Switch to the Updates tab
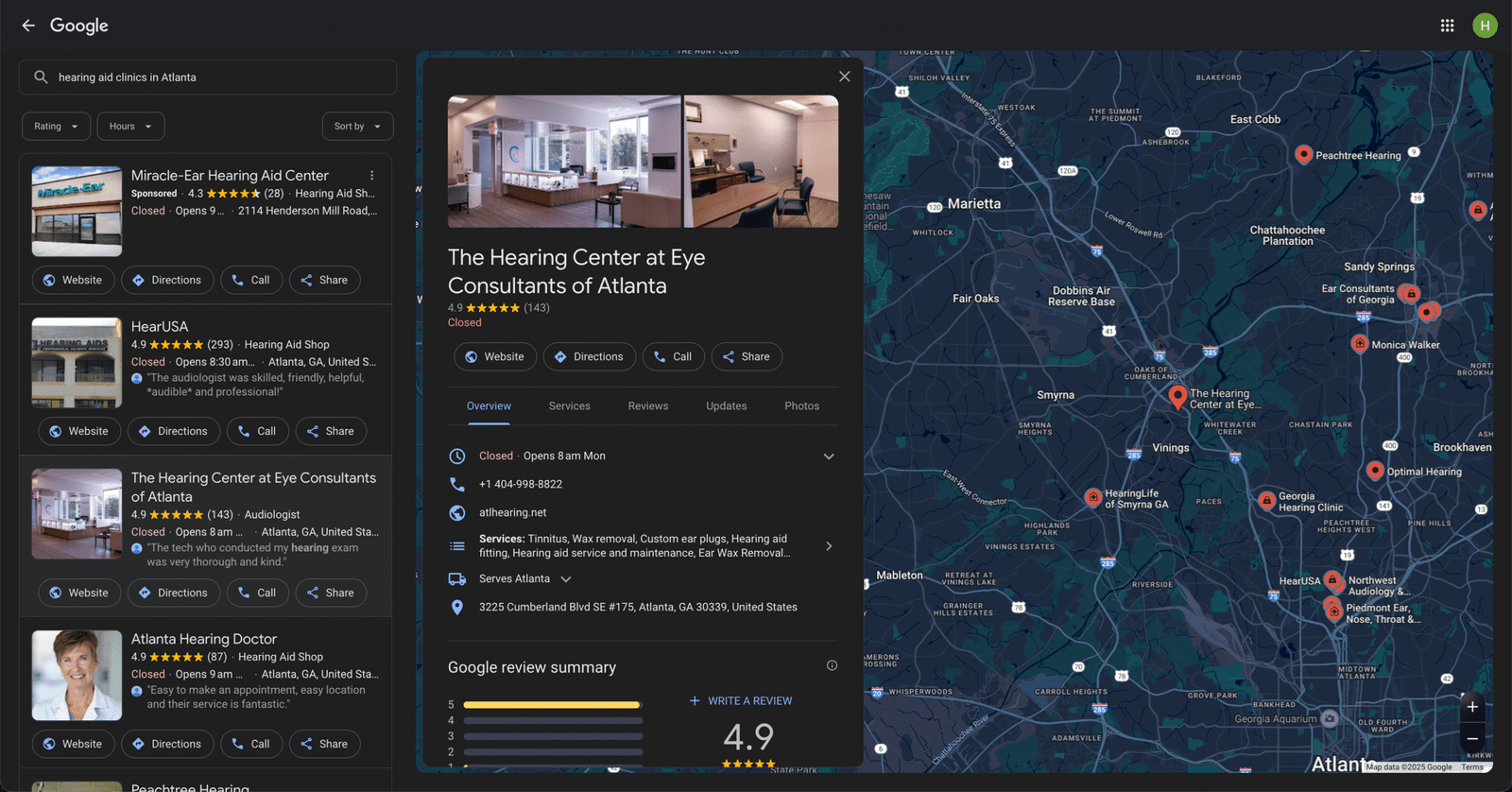Screen dimensions: 1512x792 [727, 406]
